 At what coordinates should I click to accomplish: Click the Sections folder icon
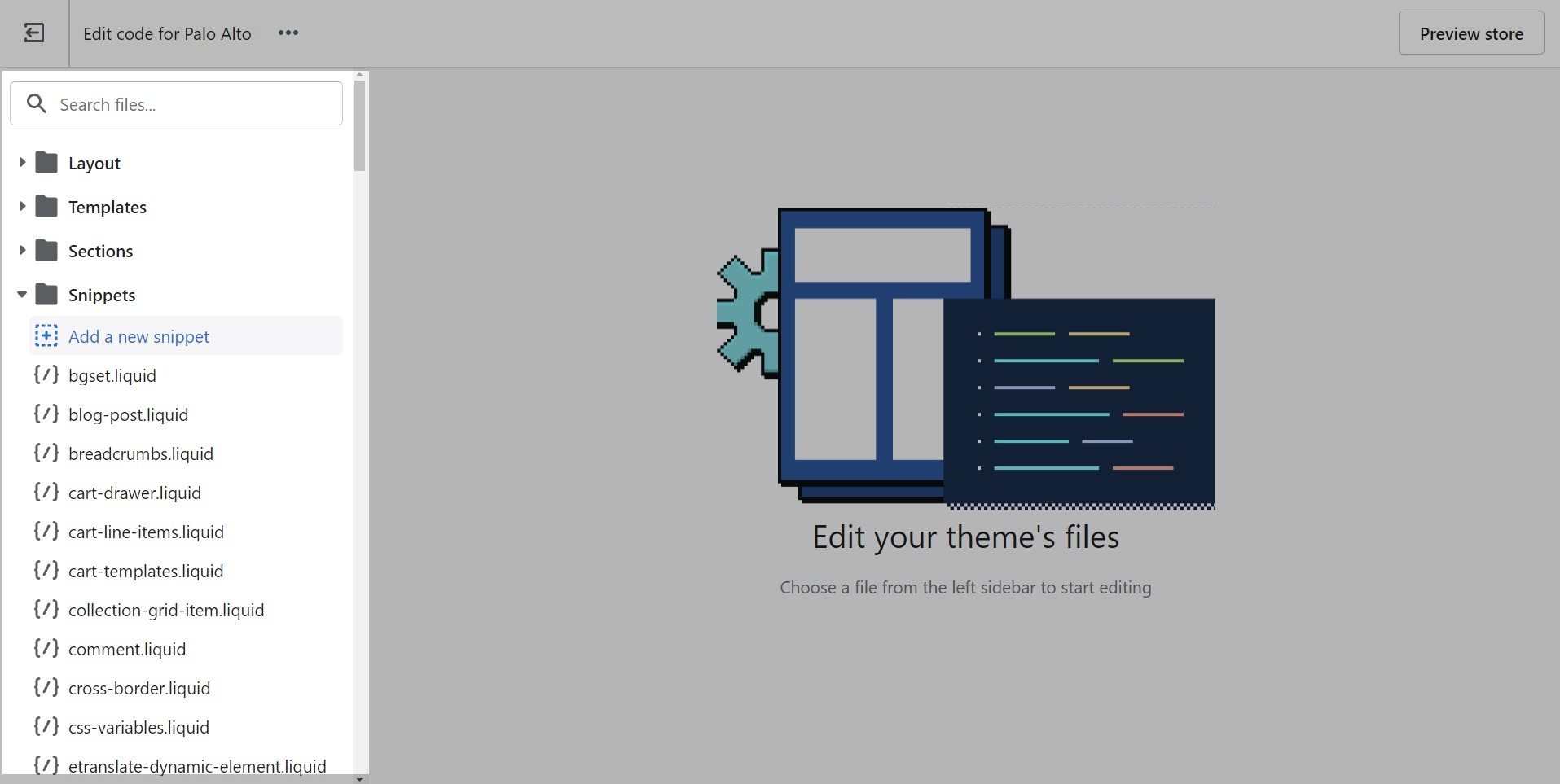[x=47, y=251]
